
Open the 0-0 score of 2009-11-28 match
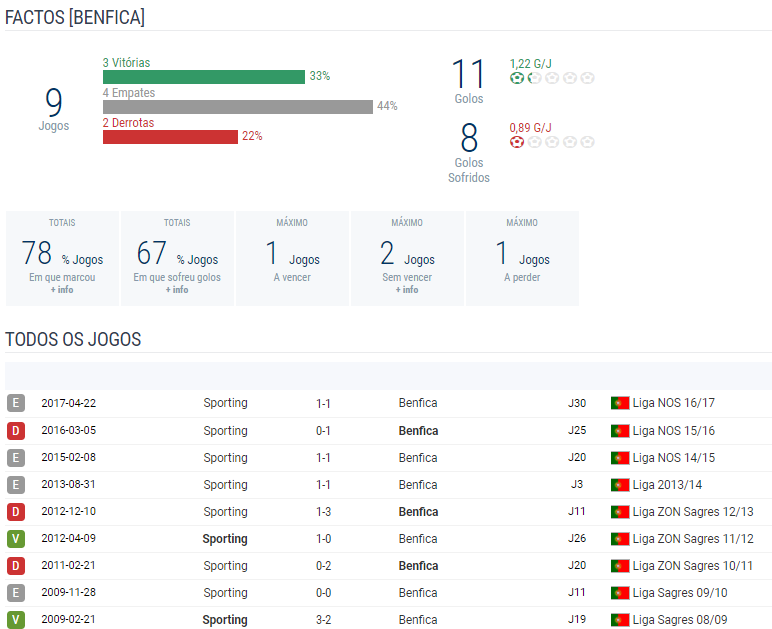pos(323,594)
